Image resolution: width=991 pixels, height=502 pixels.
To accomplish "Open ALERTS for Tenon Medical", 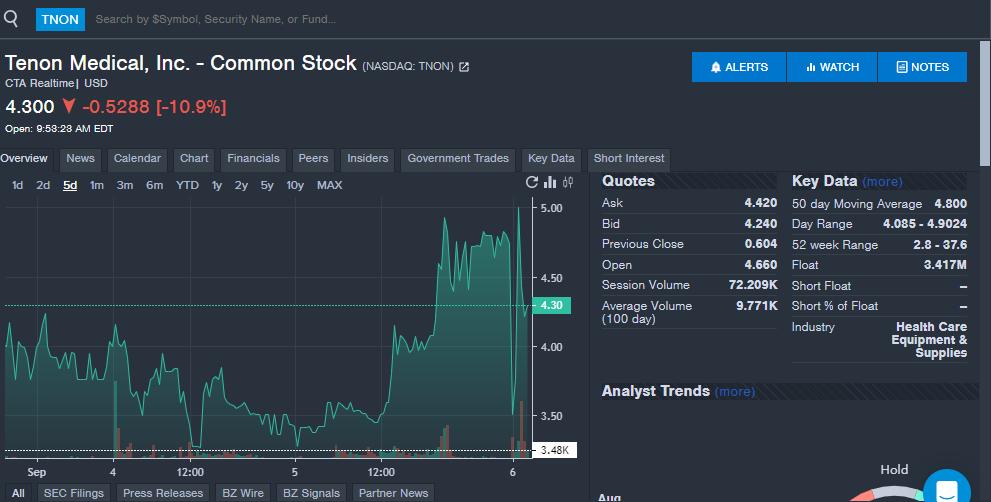I will coord(739,67).
